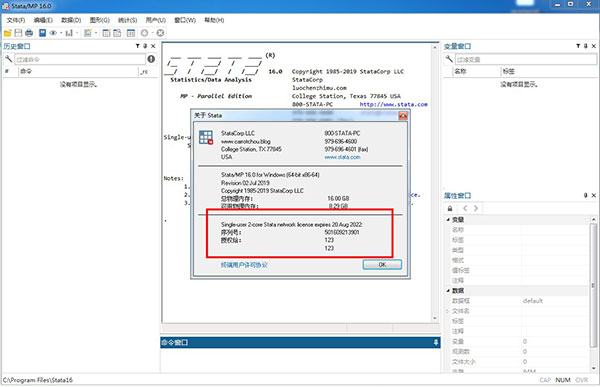Click the Stata grid icon in About dialog

tap(206, 137)
